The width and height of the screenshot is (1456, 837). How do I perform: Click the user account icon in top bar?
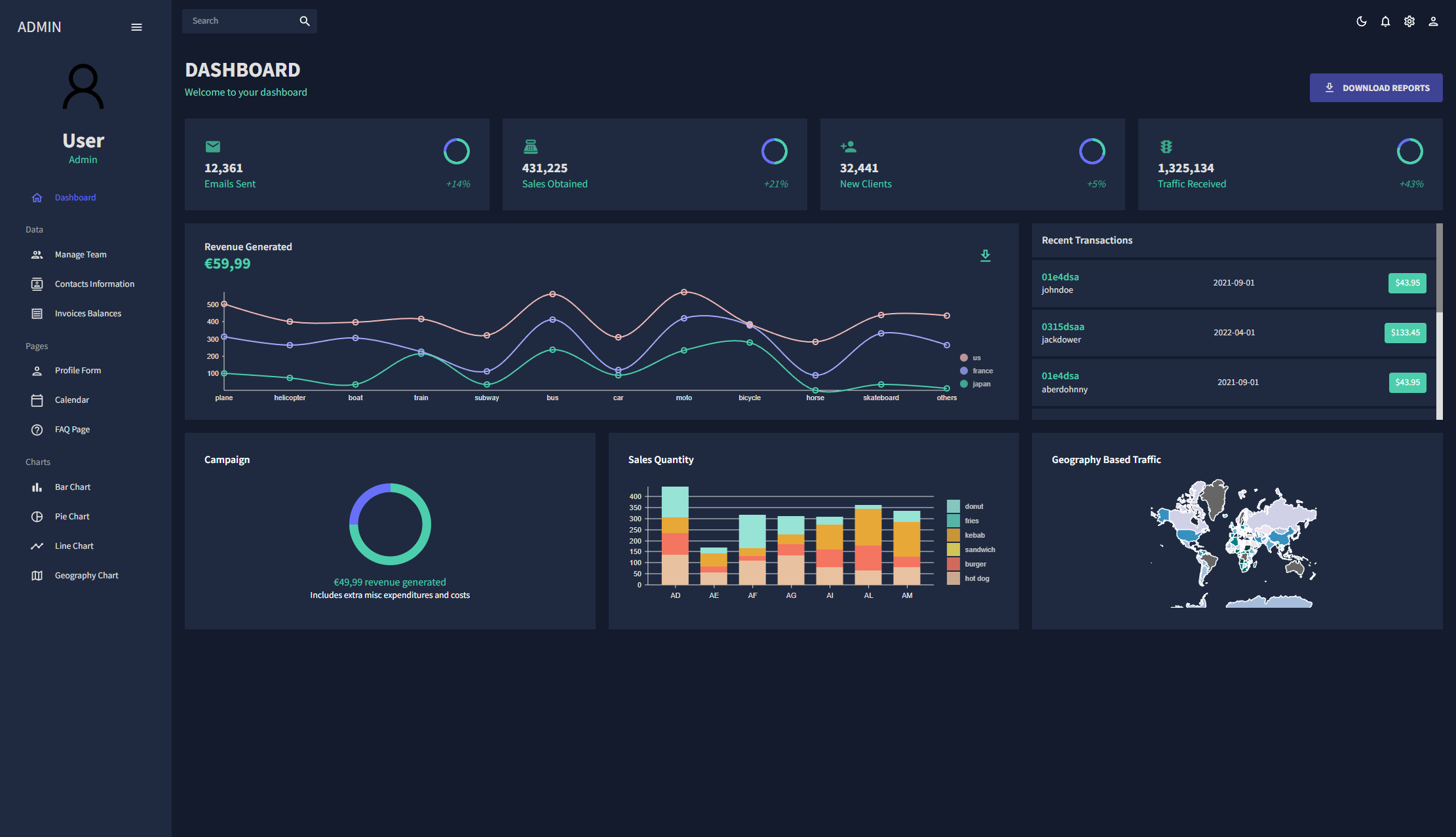coord(1433,22)
